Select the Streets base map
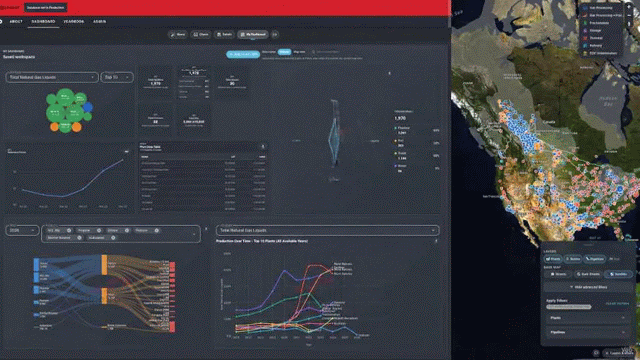 [x=558, y=274]
